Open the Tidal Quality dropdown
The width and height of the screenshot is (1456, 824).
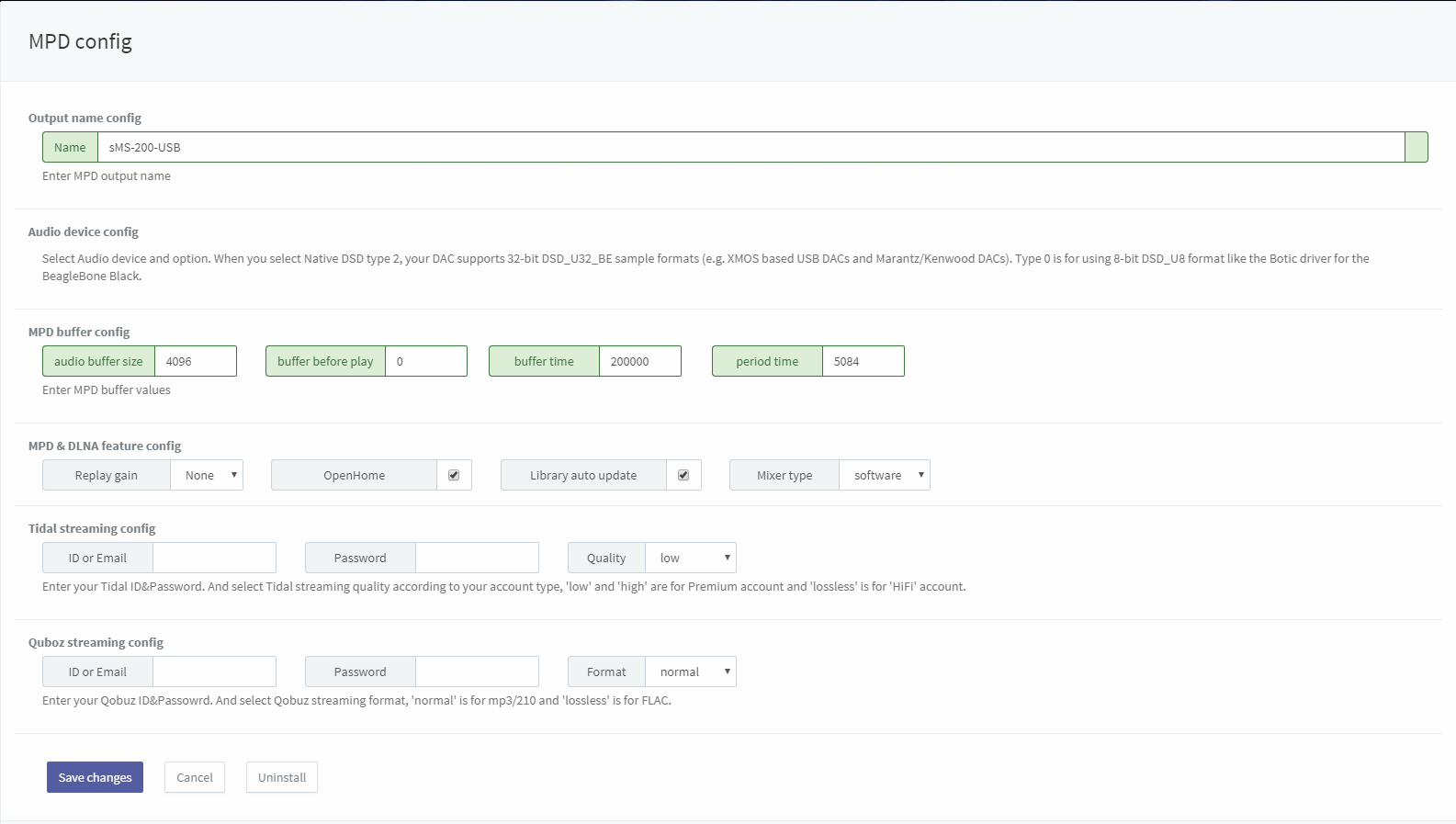691,558
